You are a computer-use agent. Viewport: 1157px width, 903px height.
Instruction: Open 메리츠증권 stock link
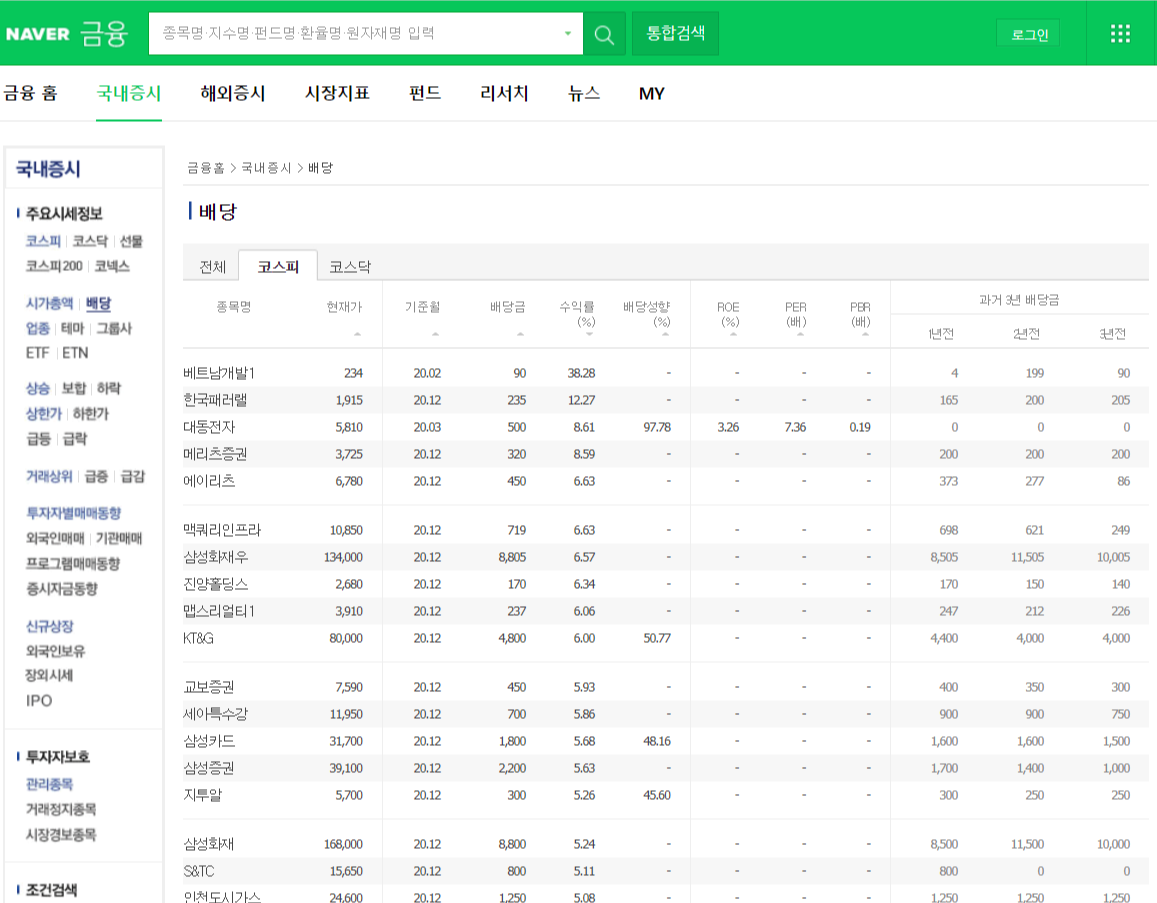pos(215,454)
